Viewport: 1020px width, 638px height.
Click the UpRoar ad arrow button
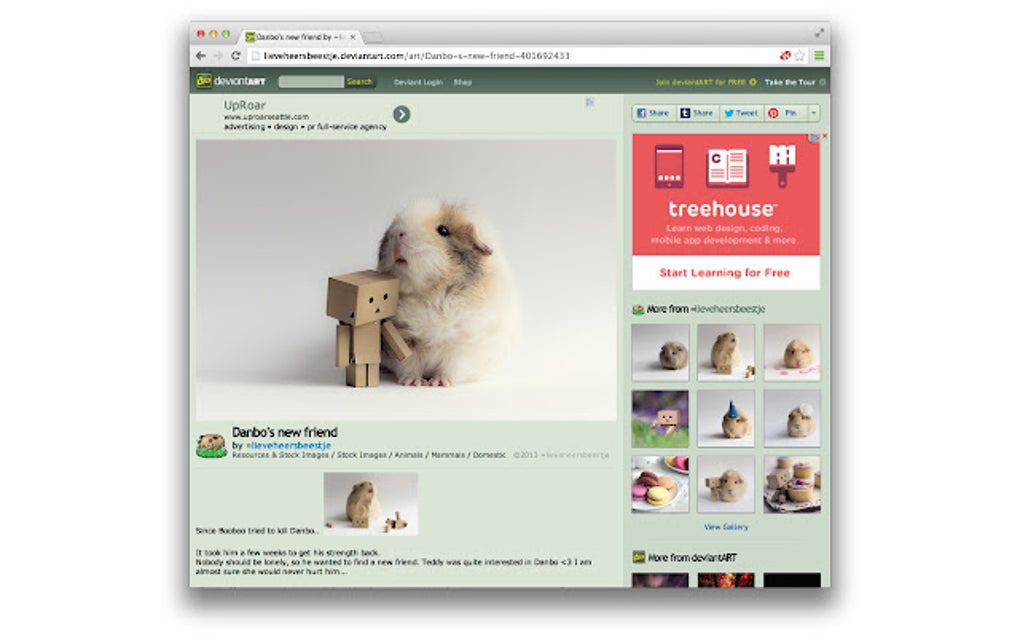pyautogui.click(x=401, y=114)
